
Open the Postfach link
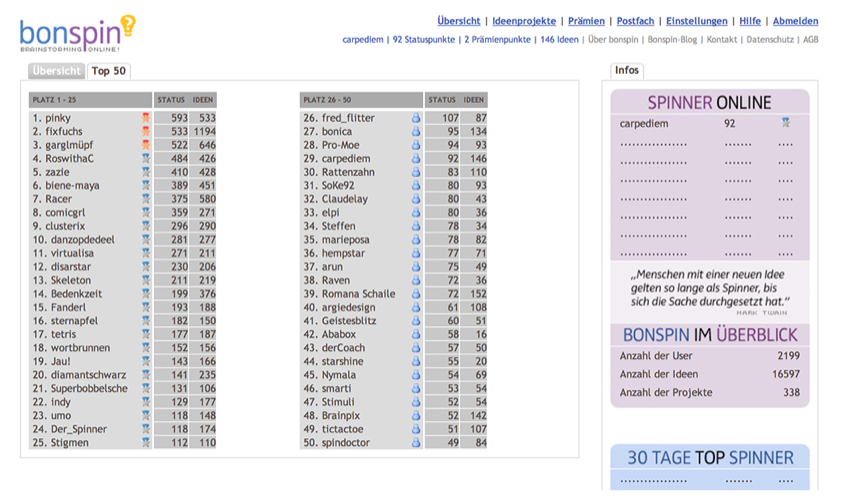(635, 21)
